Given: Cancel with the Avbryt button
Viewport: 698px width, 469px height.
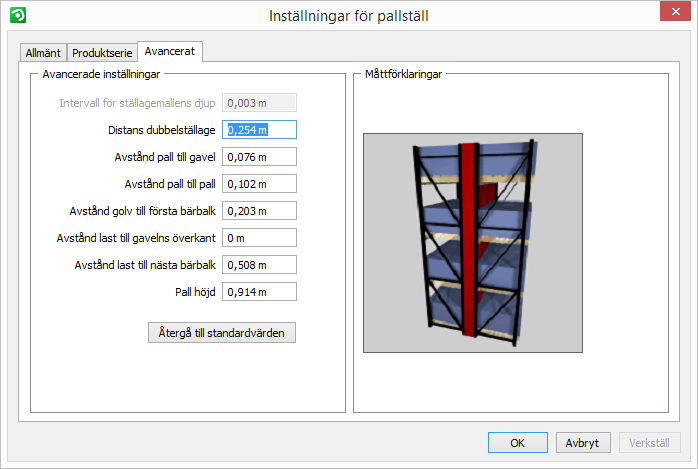Looking at the screenshot, I should click(582, 443).
